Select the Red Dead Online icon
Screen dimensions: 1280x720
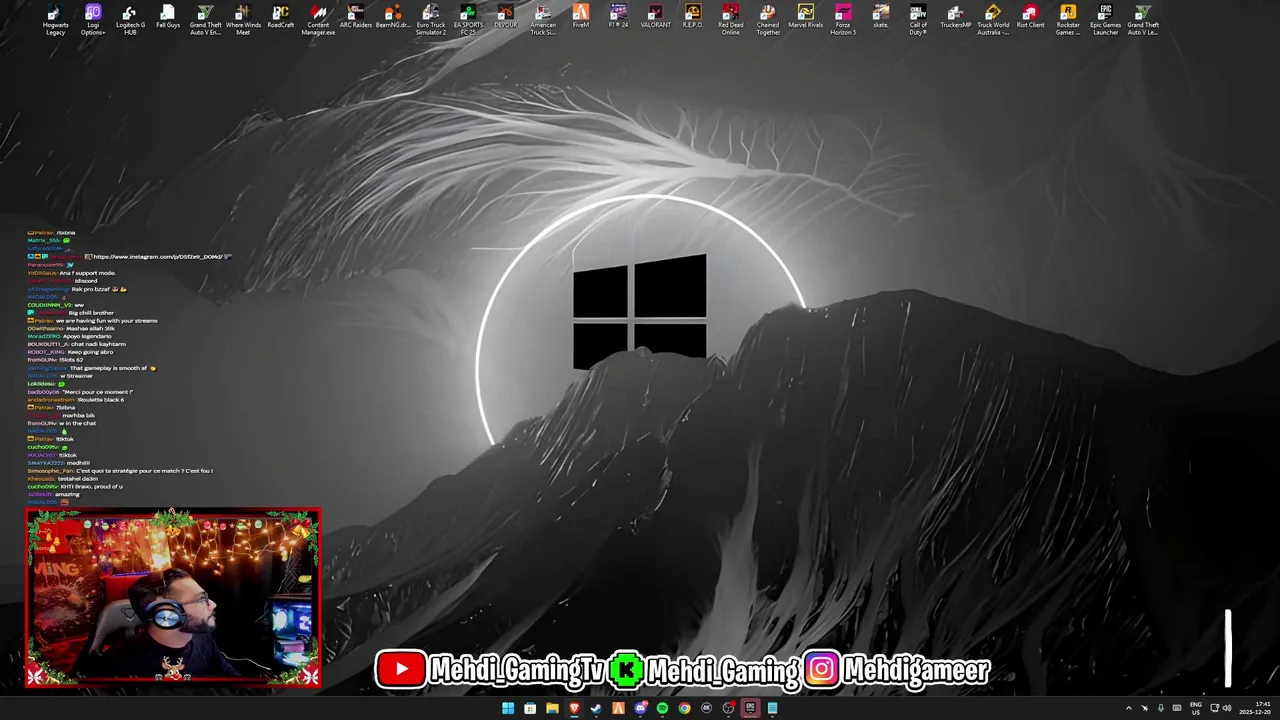point(731,20)
